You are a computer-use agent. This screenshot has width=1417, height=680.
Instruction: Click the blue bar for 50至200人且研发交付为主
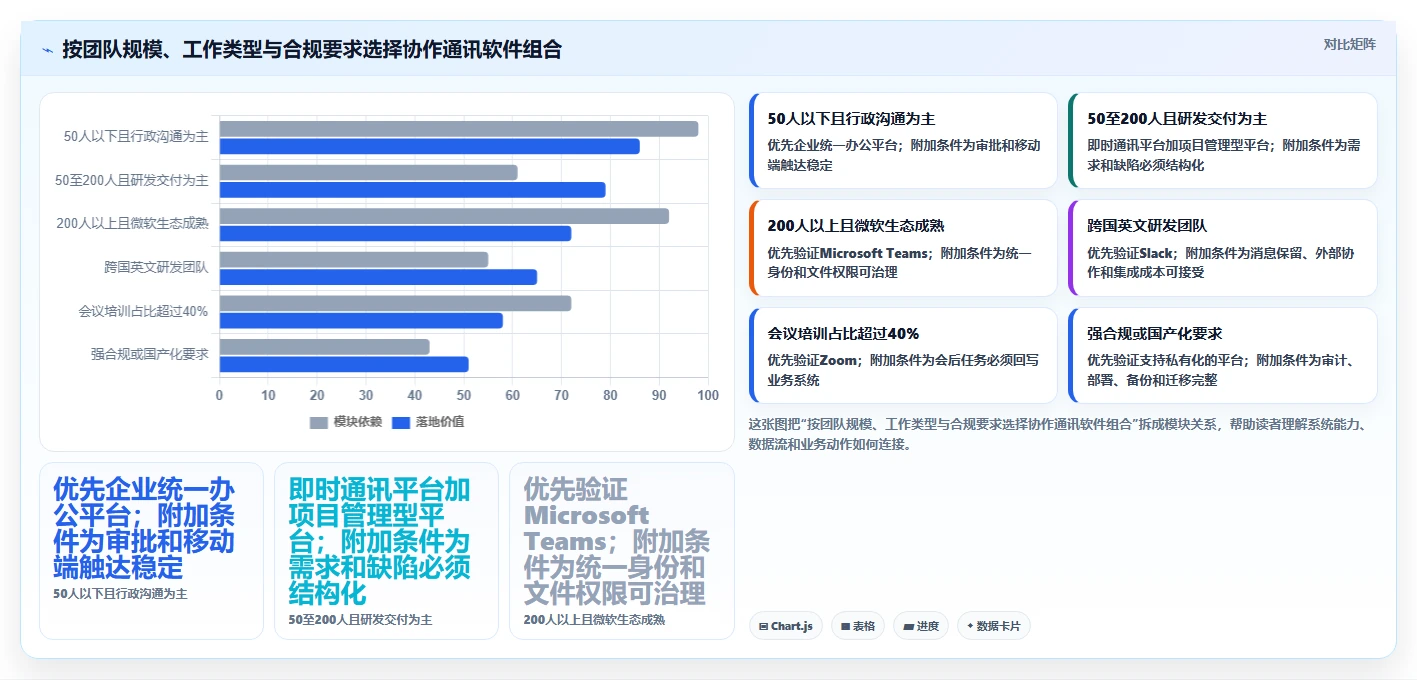tap(413, 190)
